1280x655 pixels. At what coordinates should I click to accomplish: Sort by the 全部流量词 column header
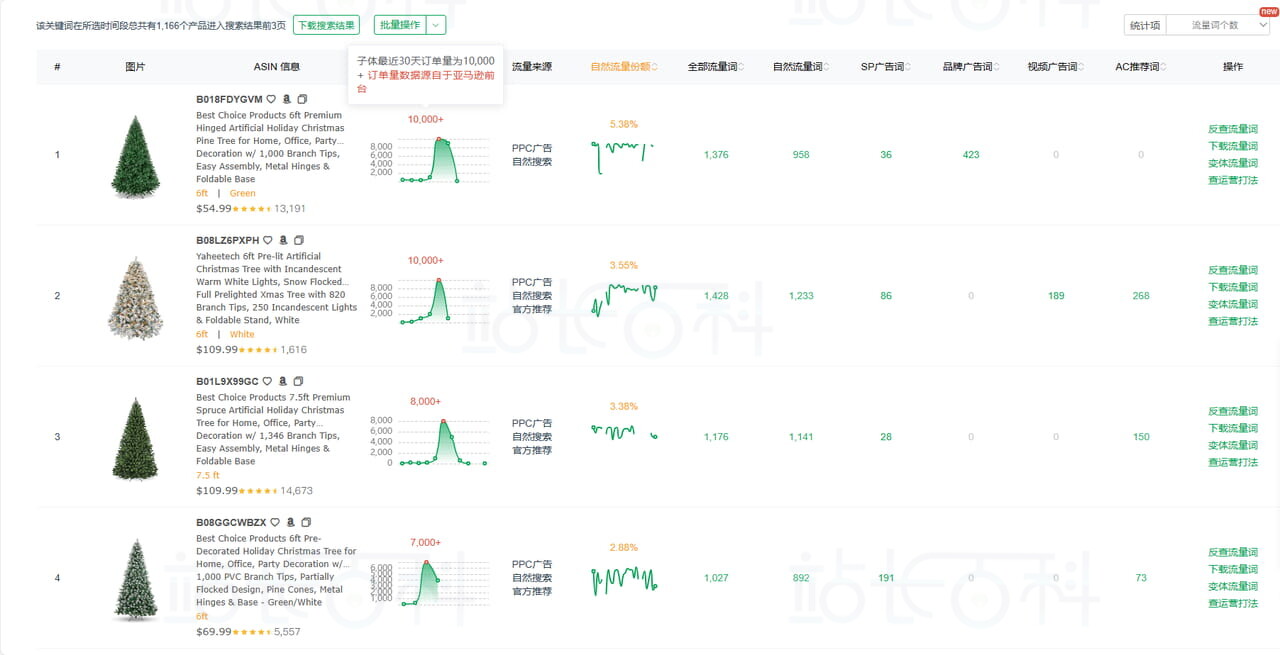point(715,67)
